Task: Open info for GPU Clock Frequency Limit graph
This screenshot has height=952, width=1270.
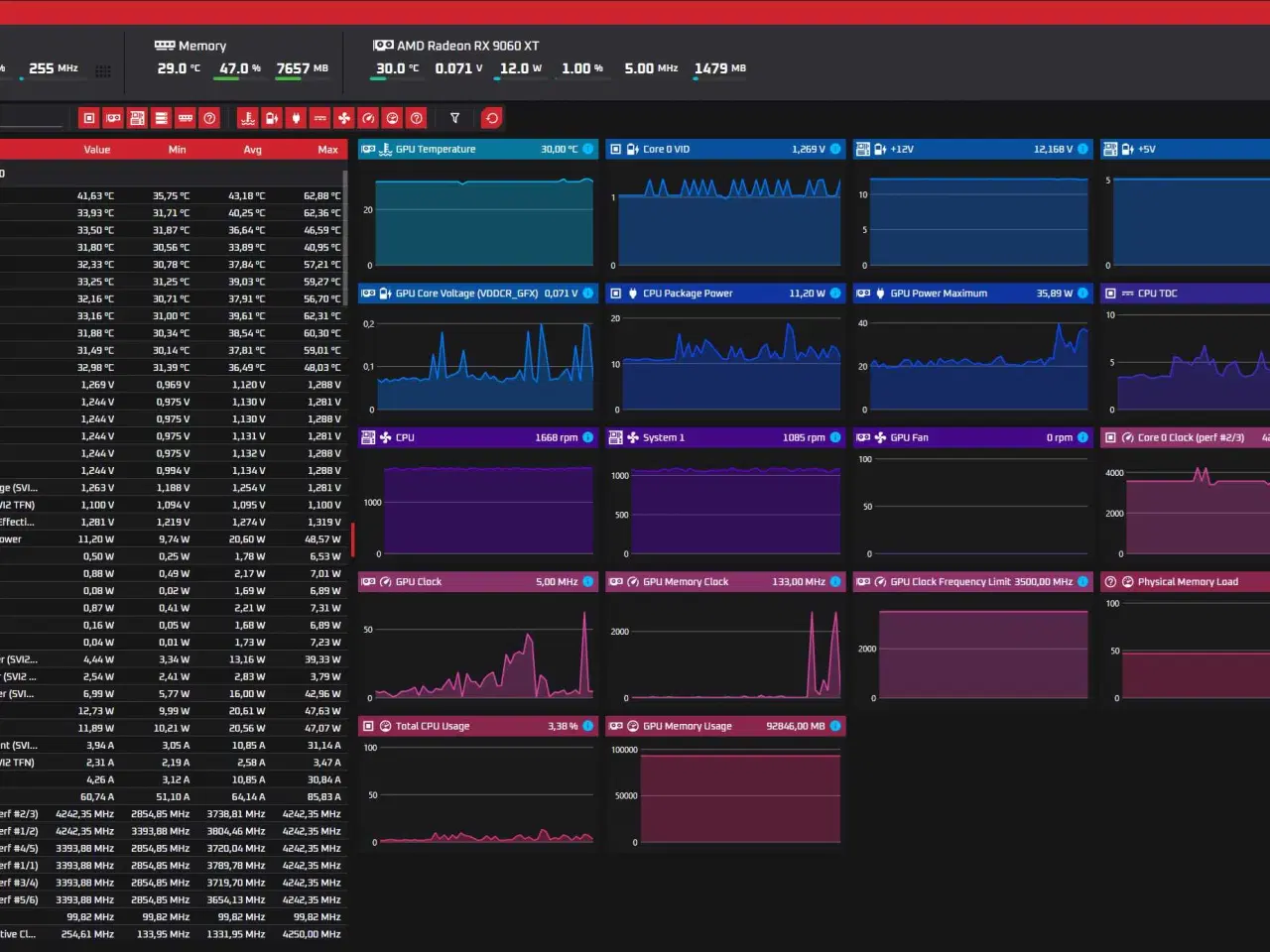Action: click(x=1082, y=582)
